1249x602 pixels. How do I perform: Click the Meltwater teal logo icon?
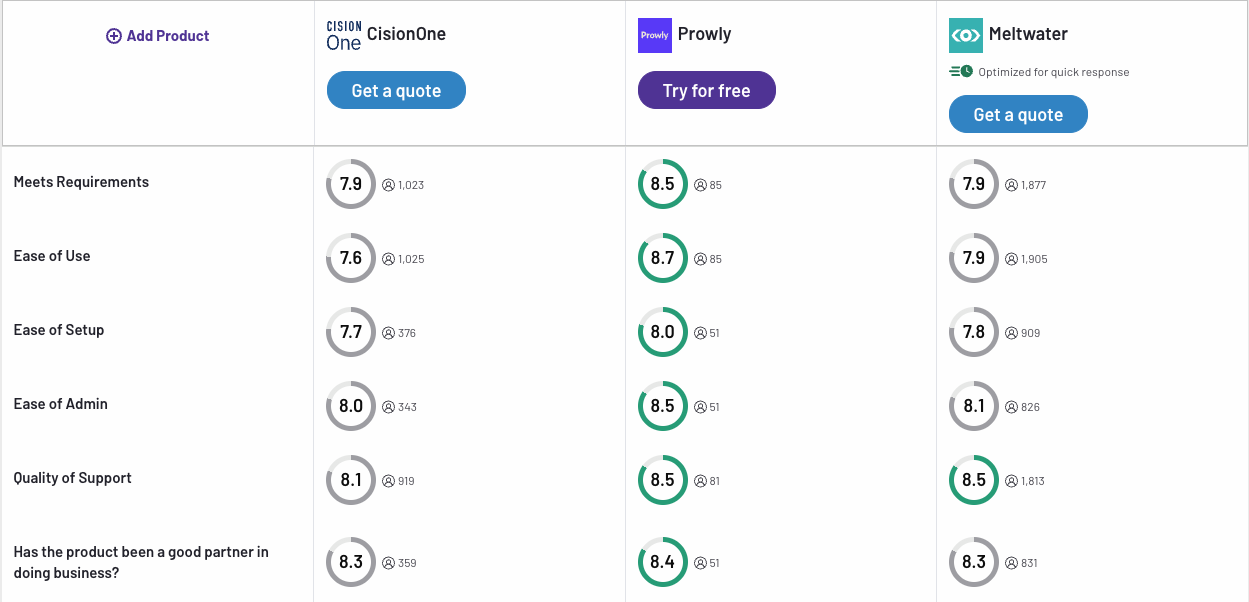(966, 35)
